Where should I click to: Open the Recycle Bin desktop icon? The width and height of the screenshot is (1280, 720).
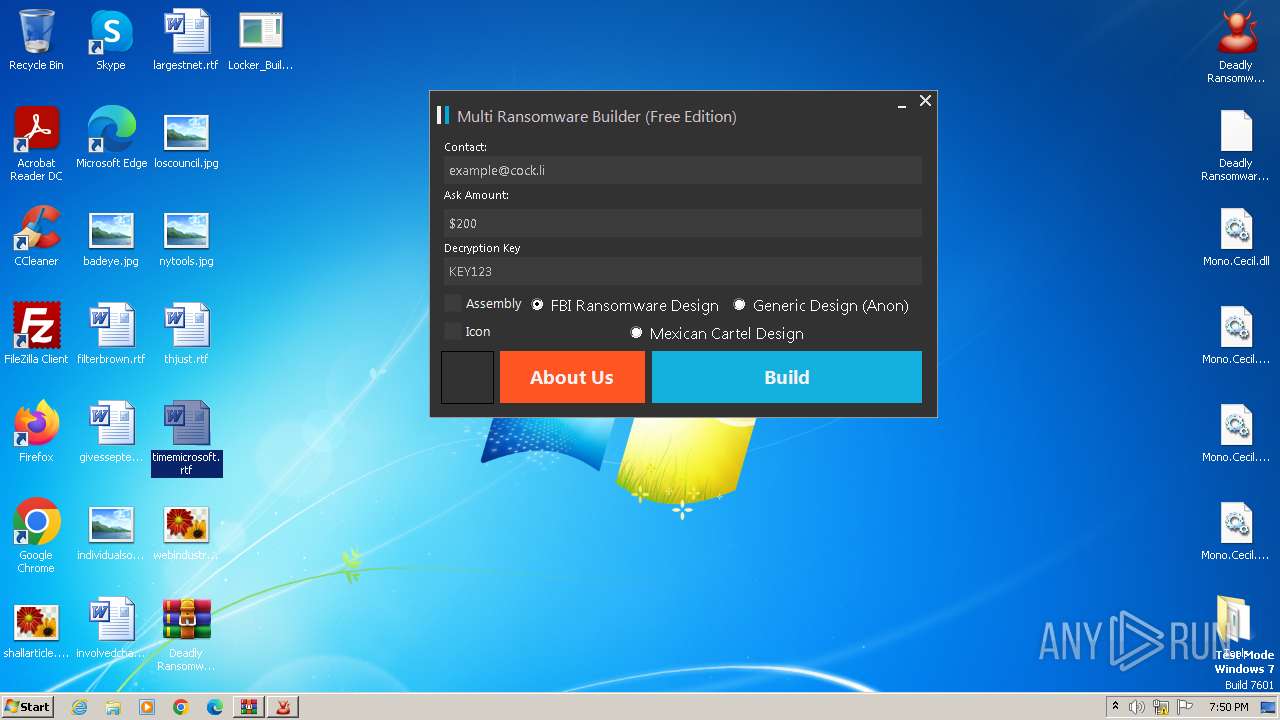[36, 40]
